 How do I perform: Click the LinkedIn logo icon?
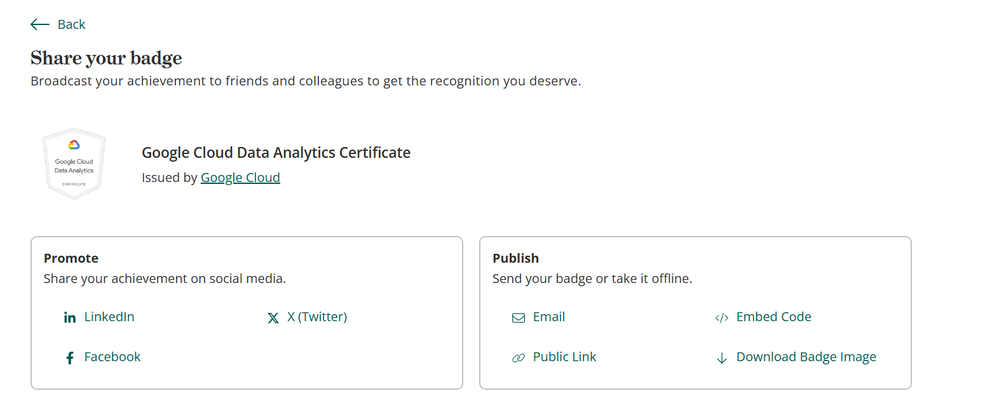(69, 318)
